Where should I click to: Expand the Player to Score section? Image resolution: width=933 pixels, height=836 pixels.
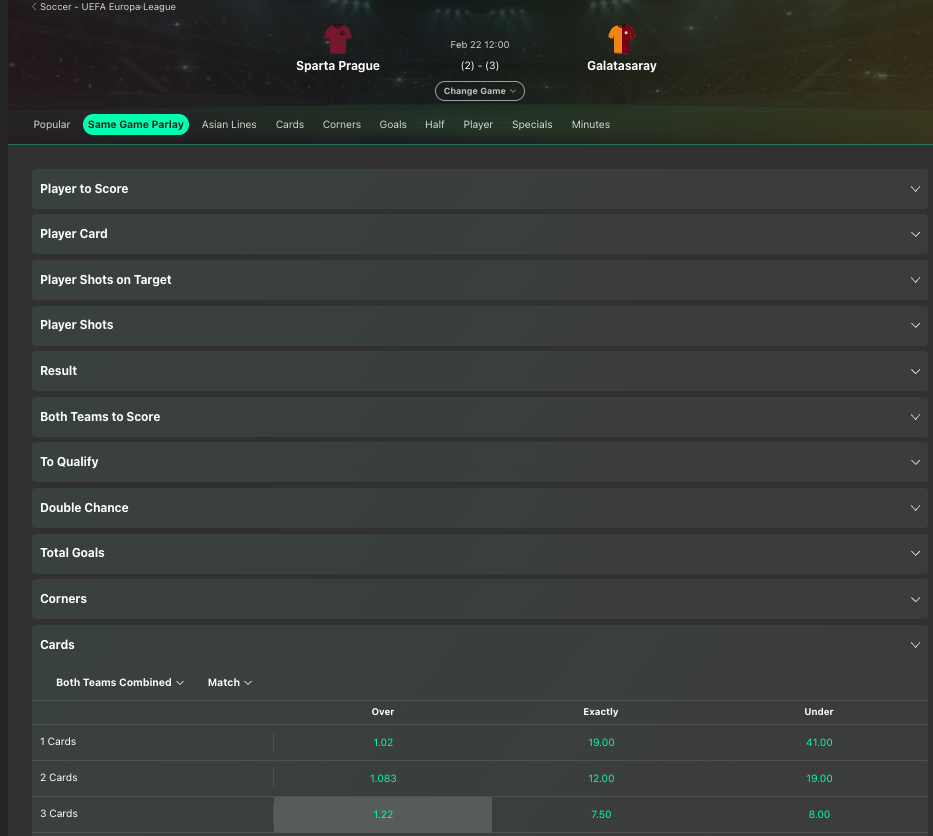480,189
